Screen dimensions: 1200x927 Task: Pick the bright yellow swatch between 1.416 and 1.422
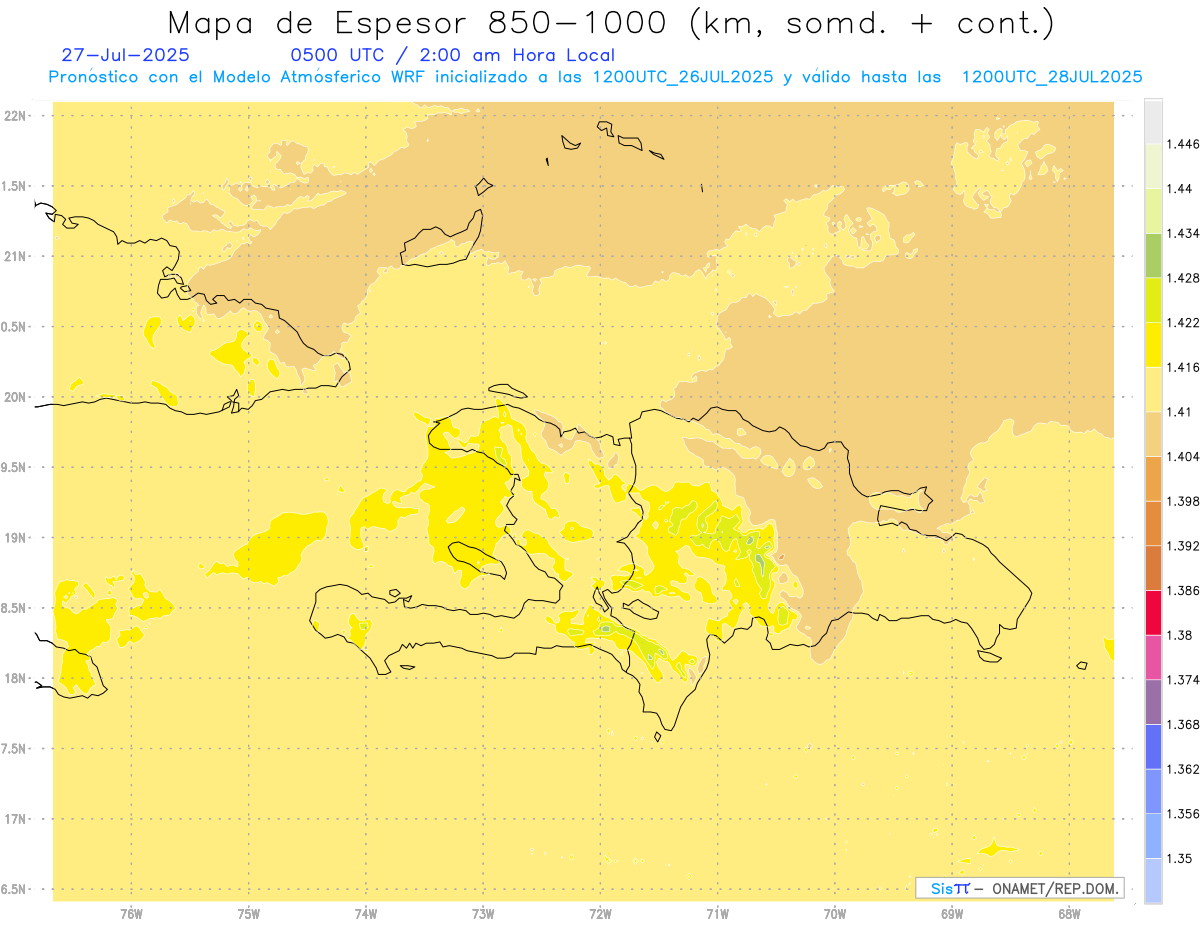tap(1153, 344)
